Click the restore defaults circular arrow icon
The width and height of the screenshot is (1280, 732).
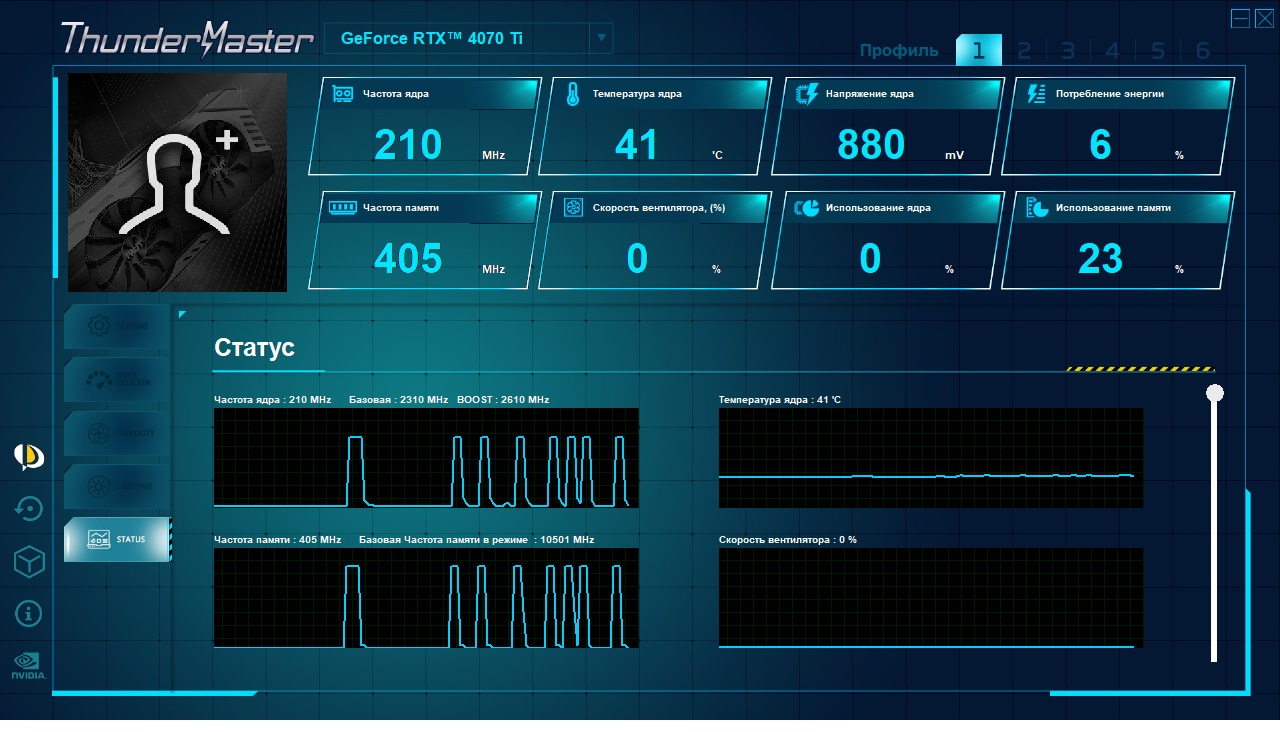(29, 509)
